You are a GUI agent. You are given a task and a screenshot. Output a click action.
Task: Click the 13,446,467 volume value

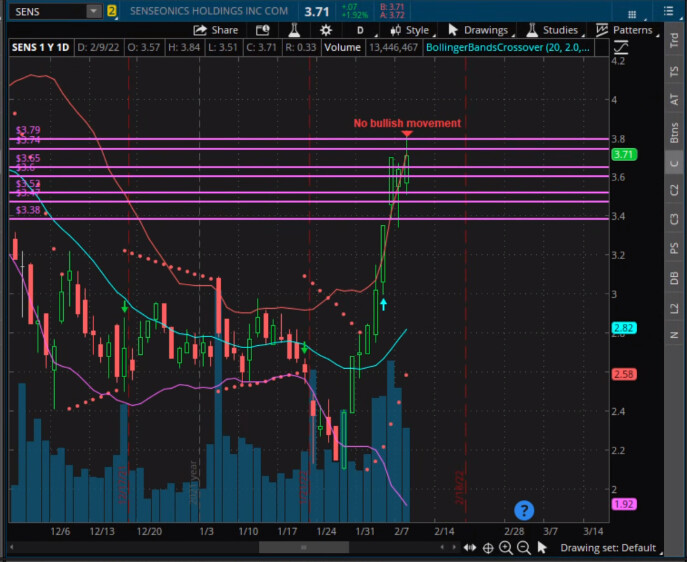[x=393, y=47]
